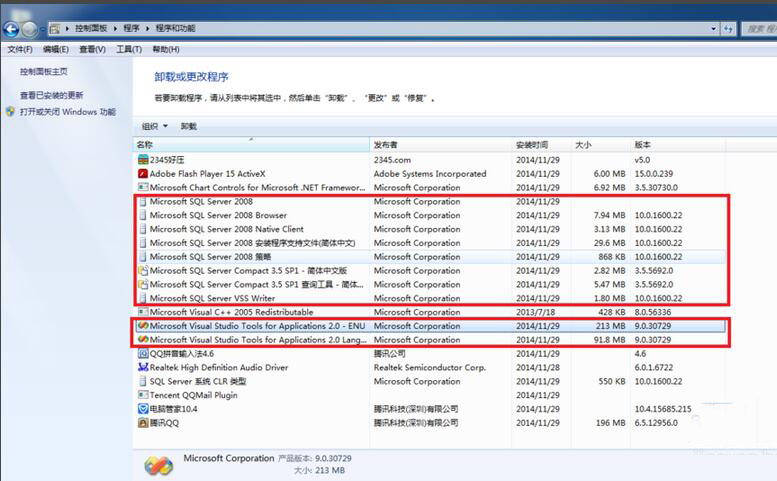Click the 10.4.15685.215 version cell

pyautogui.click(x=663, y=409)
